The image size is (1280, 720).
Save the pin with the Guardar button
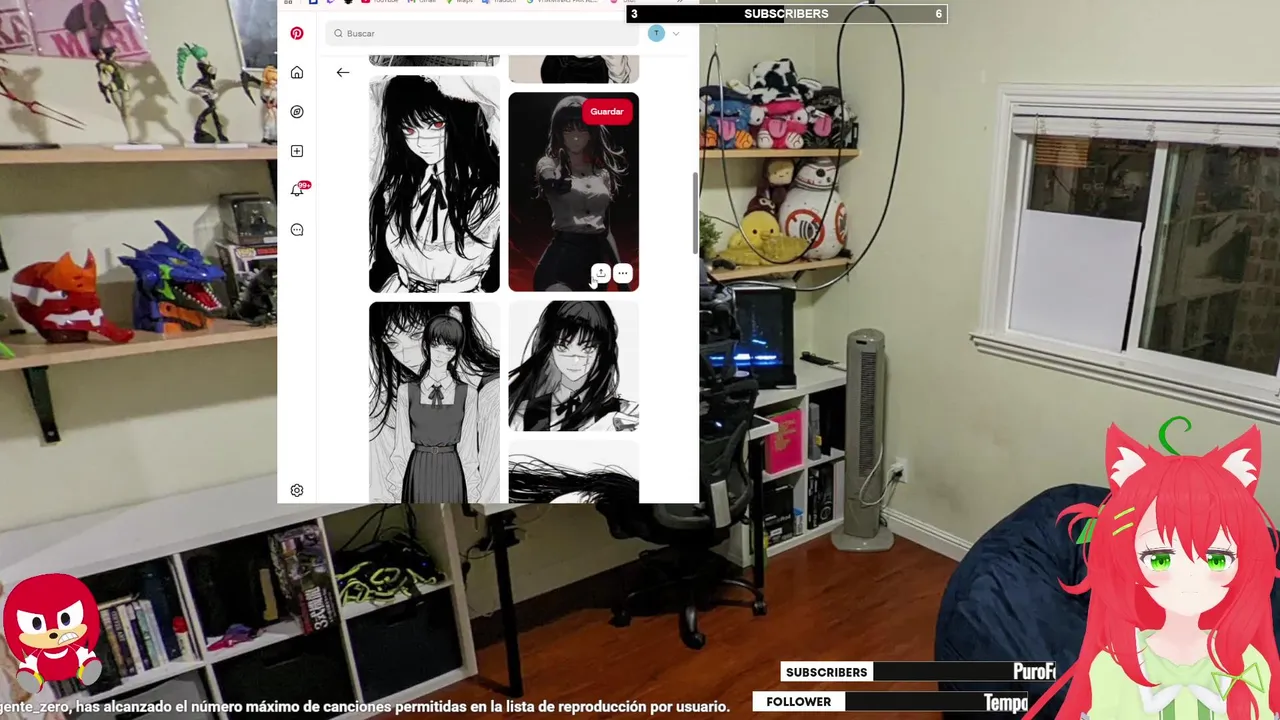coord(606,111)
